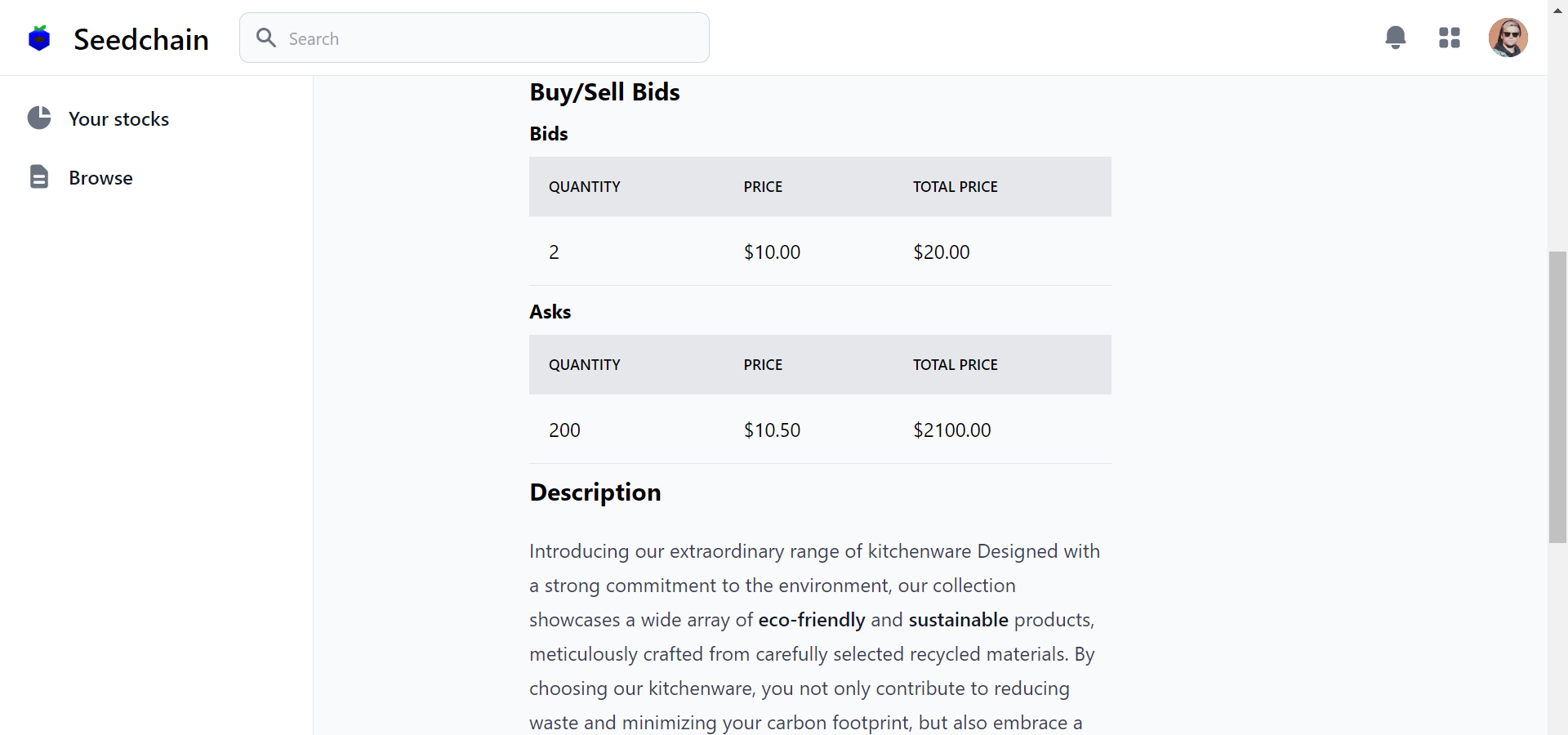The image size is (1568, 735).
Task: Select the $20.00 bid total cell
Action: click(941, 252)
